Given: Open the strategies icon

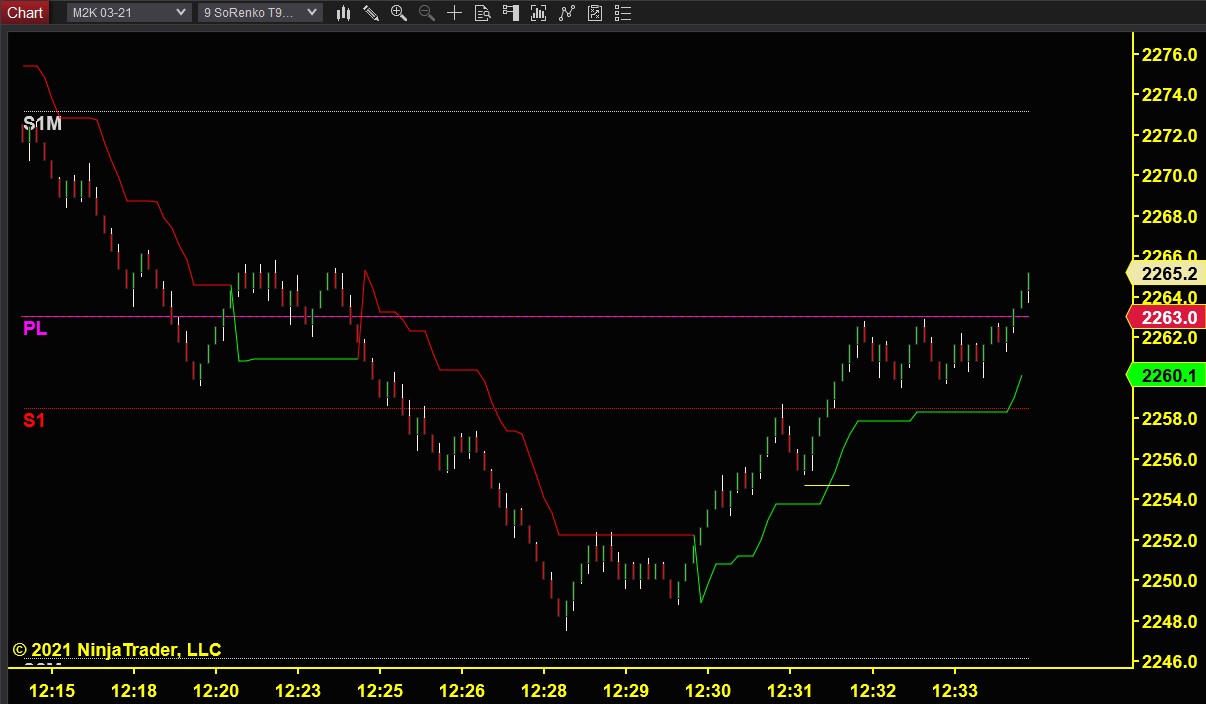Looking at the screenshot, I should [595, 12].
